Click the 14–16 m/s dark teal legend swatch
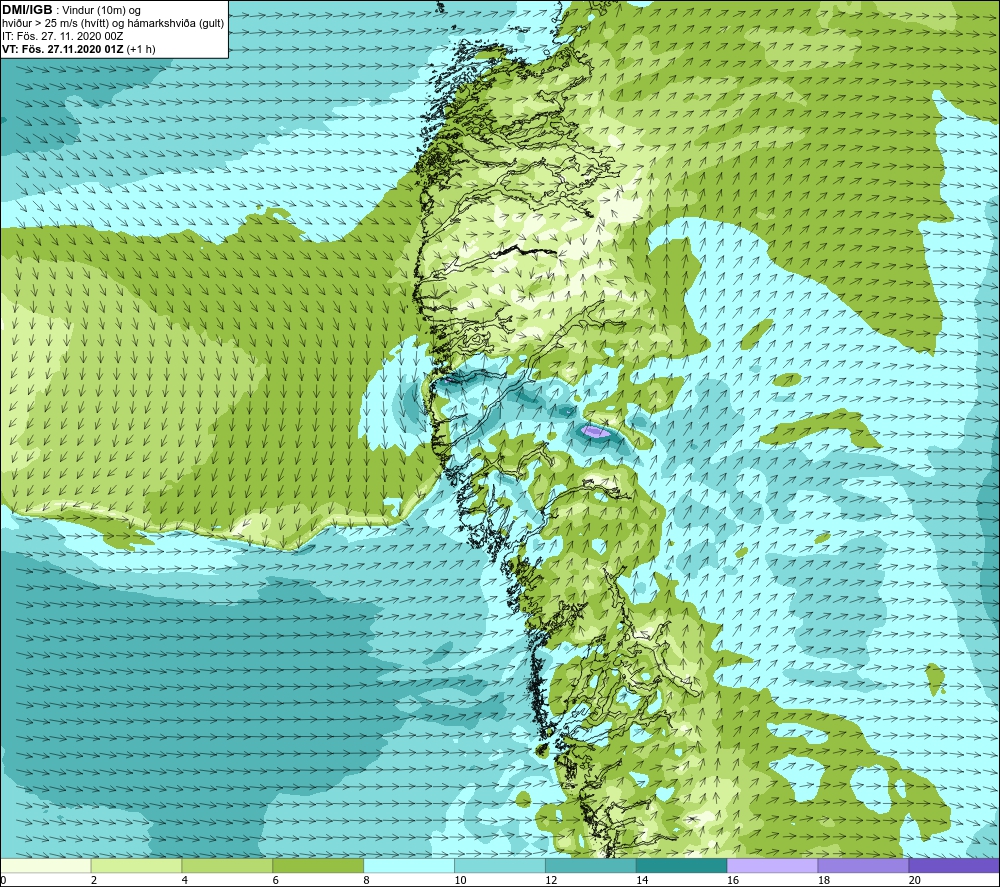 [x=682, y=865]
